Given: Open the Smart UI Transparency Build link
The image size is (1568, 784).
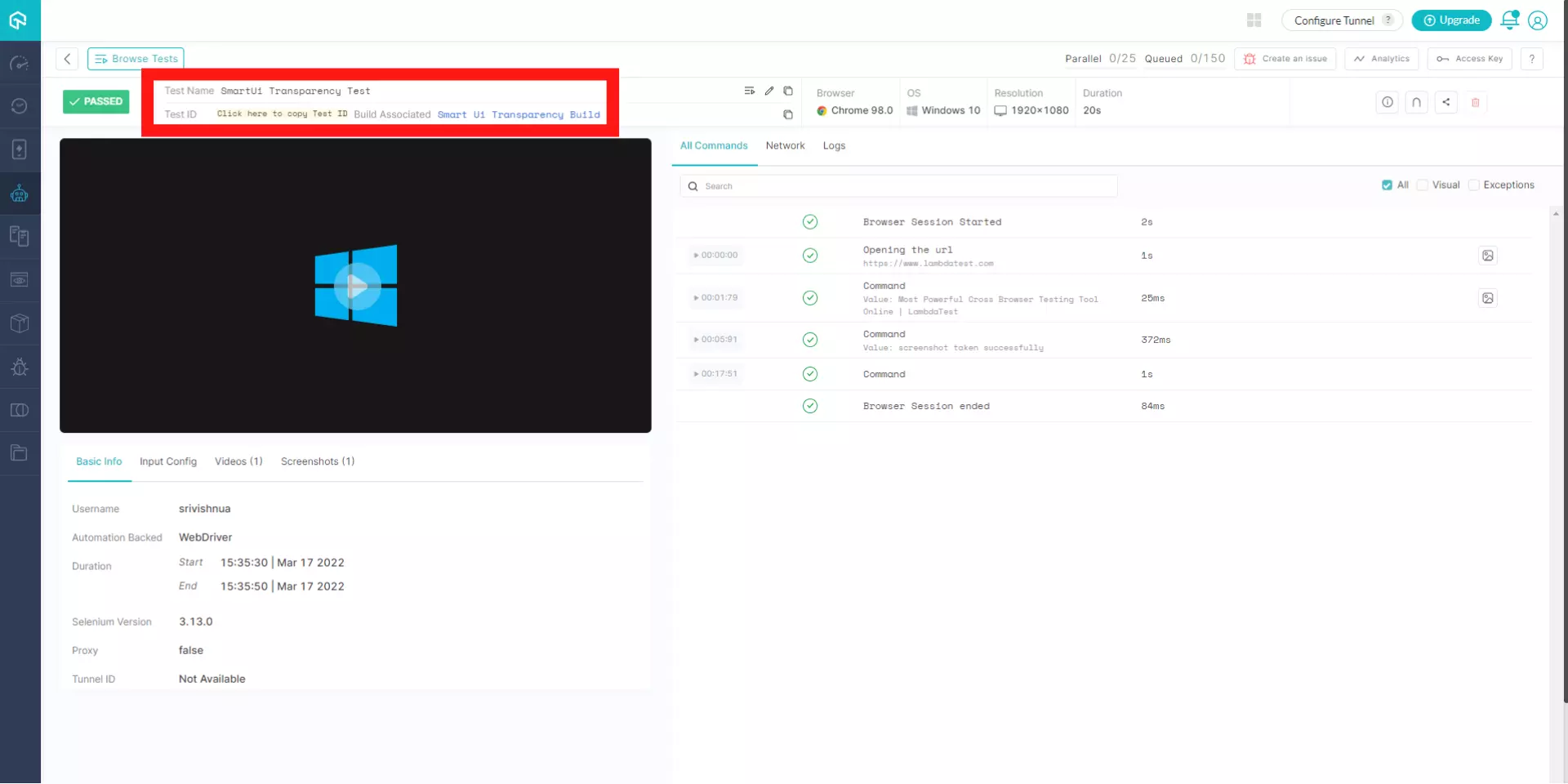Looking at the screenshot, I should [x=518, y=115].
